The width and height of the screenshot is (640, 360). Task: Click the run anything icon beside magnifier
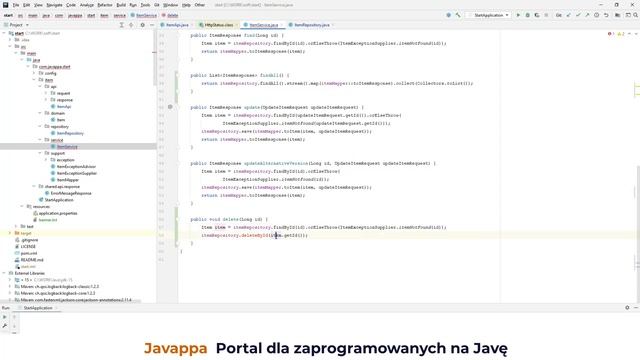pyautogui.click(x=628, y=15)
